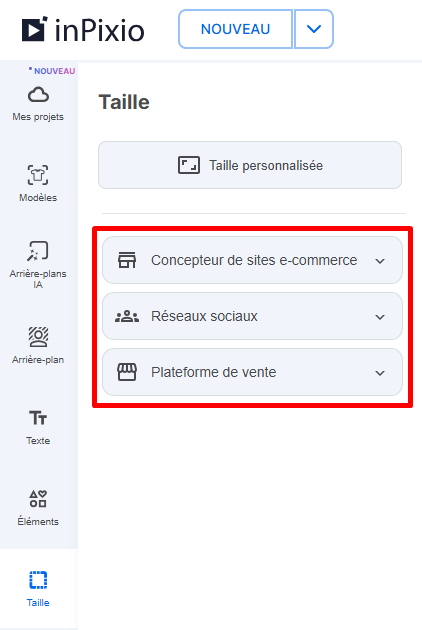Select the Taille dashed-square icon

(38, 580)
